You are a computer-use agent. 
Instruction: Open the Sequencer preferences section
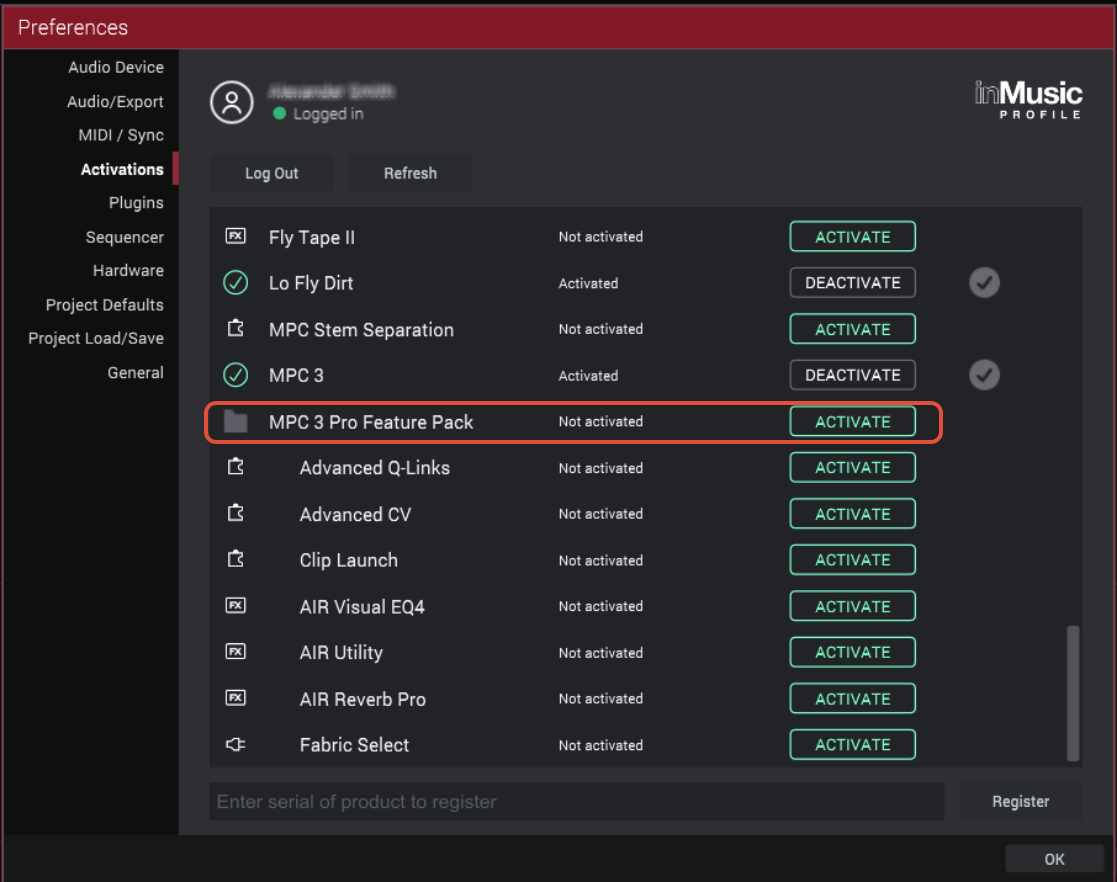125,237
